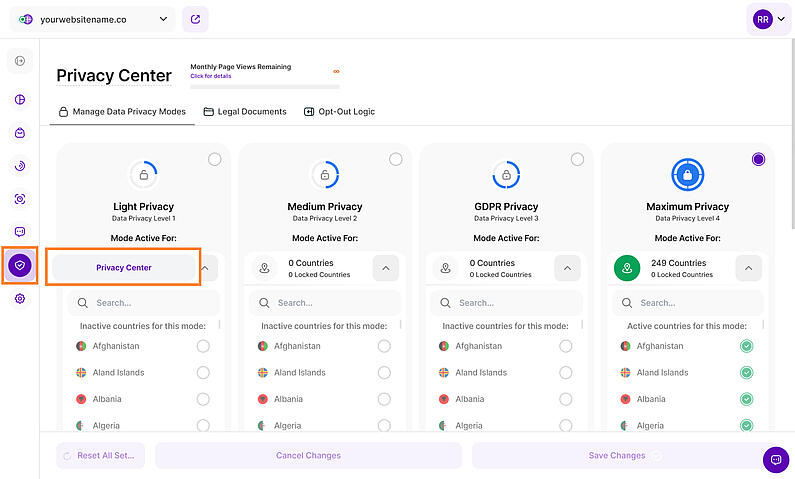Open the floating chat support button
The height and width of the screenshot is (479, 795).
(x=776, y=460)
